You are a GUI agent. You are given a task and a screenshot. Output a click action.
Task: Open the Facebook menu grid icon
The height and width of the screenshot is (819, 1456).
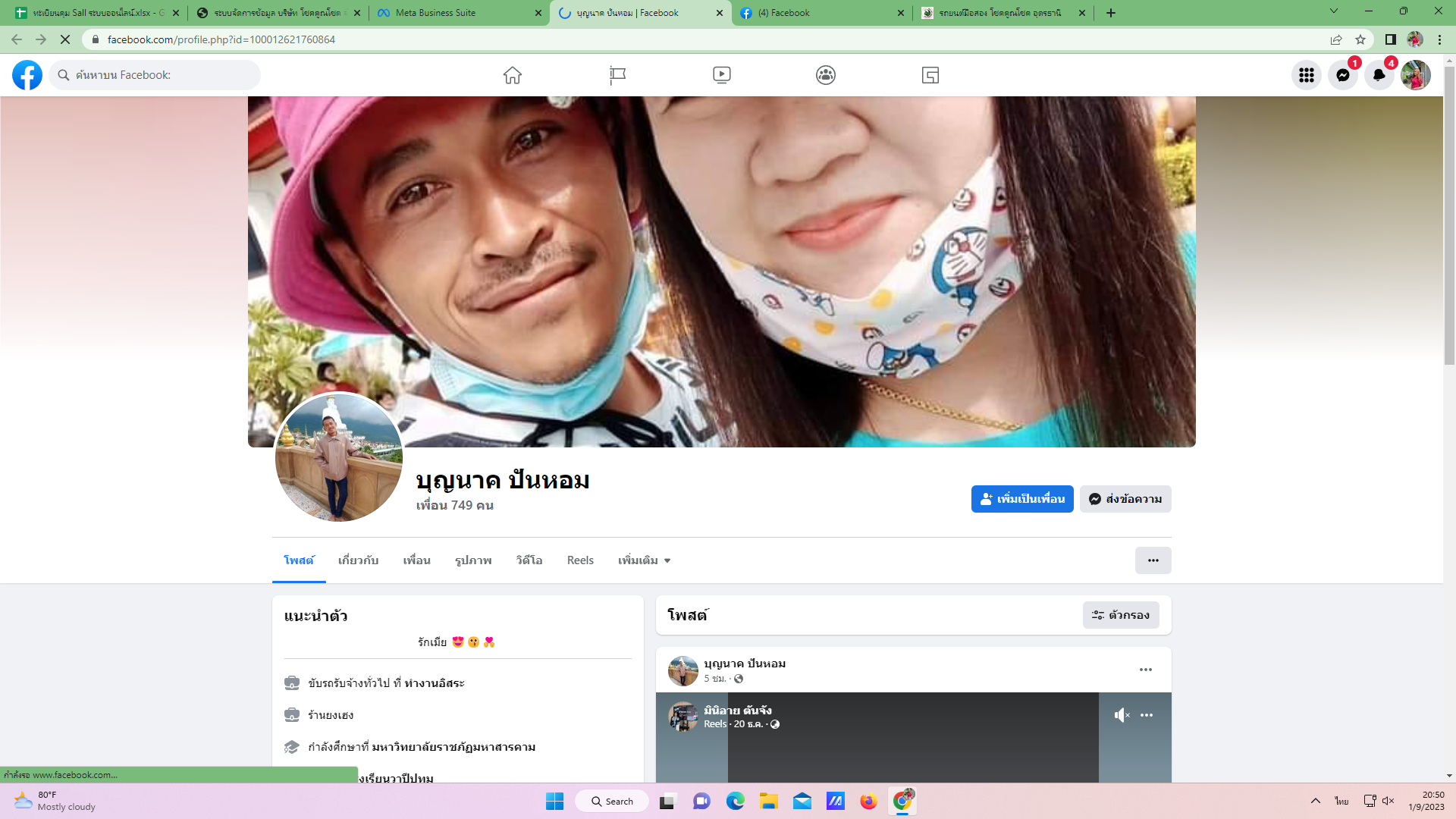(x=1306, y=75)
